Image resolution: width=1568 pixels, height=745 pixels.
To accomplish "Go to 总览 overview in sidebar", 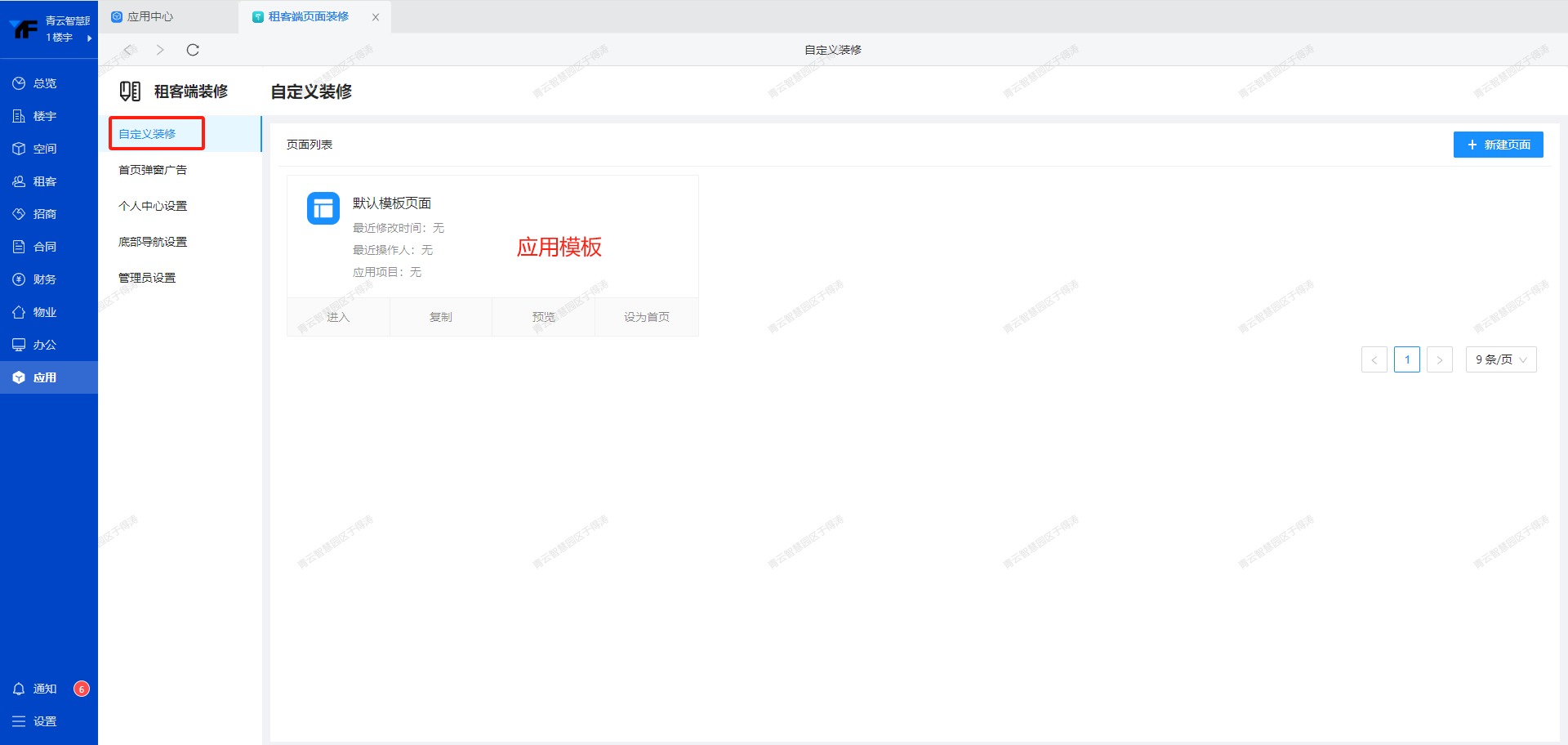I will (x=35, y=83).
